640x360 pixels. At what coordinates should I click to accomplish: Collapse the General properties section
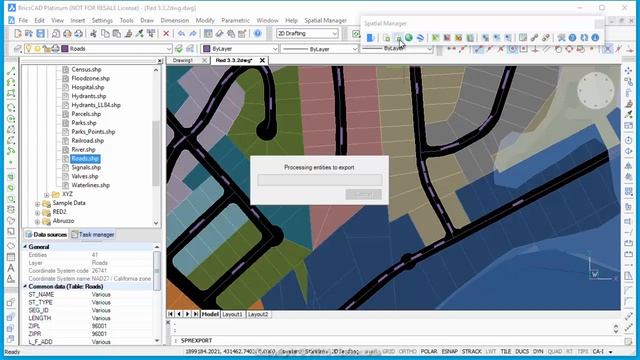coord(25,247)
